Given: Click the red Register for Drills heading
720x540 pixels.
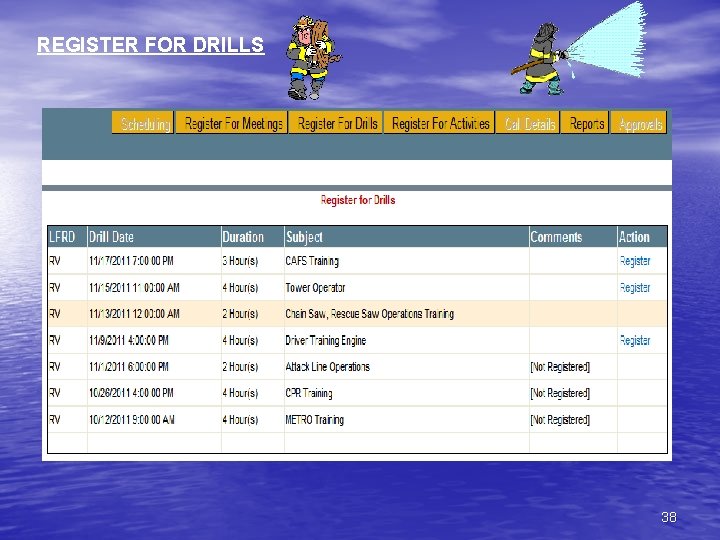Looking at the screenshot, I should point(358,200).
